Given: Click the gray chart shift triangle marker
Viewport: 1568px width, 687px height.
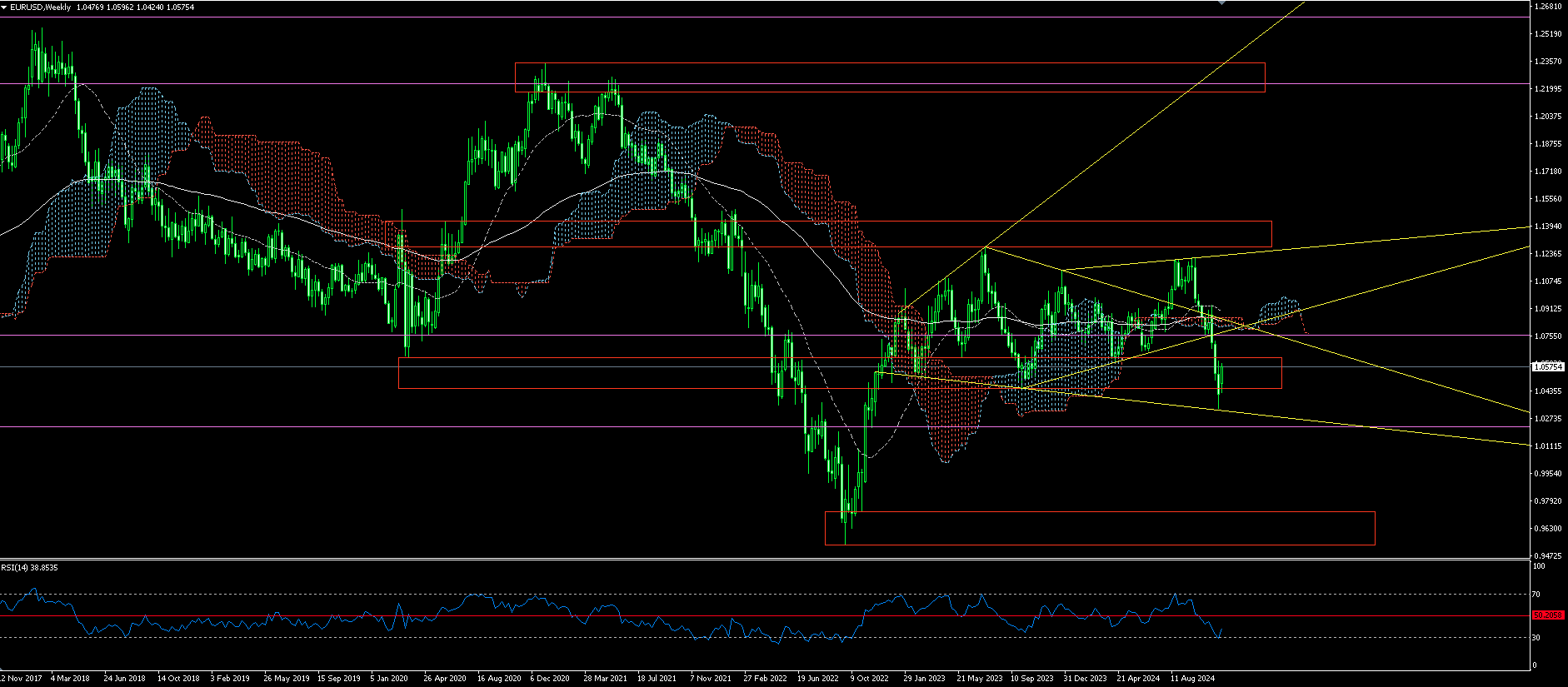Looking at the screenshot, I should pos(1222,2).
